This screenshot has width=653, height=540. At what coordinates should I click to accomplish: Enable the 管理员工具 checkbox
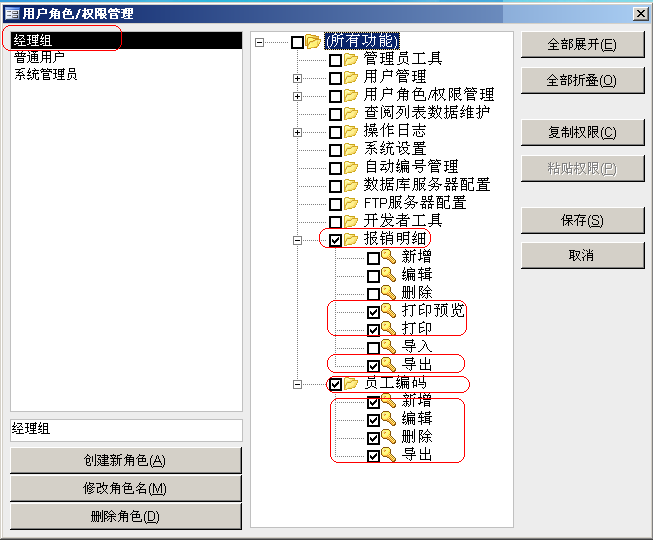335,60
